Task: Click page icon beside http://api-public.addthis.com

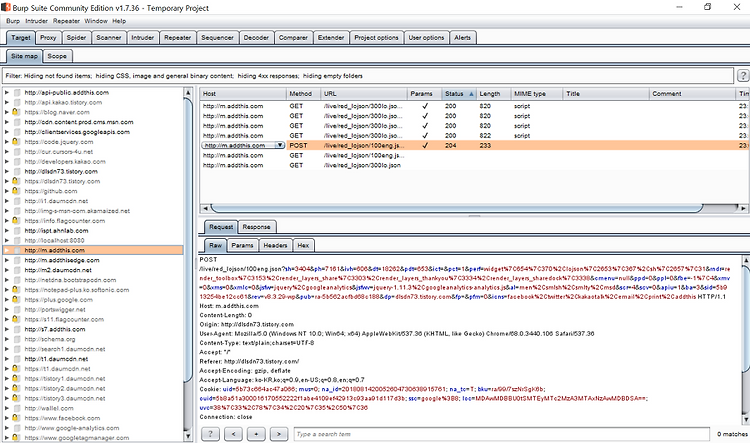Action: click(17, 92)
